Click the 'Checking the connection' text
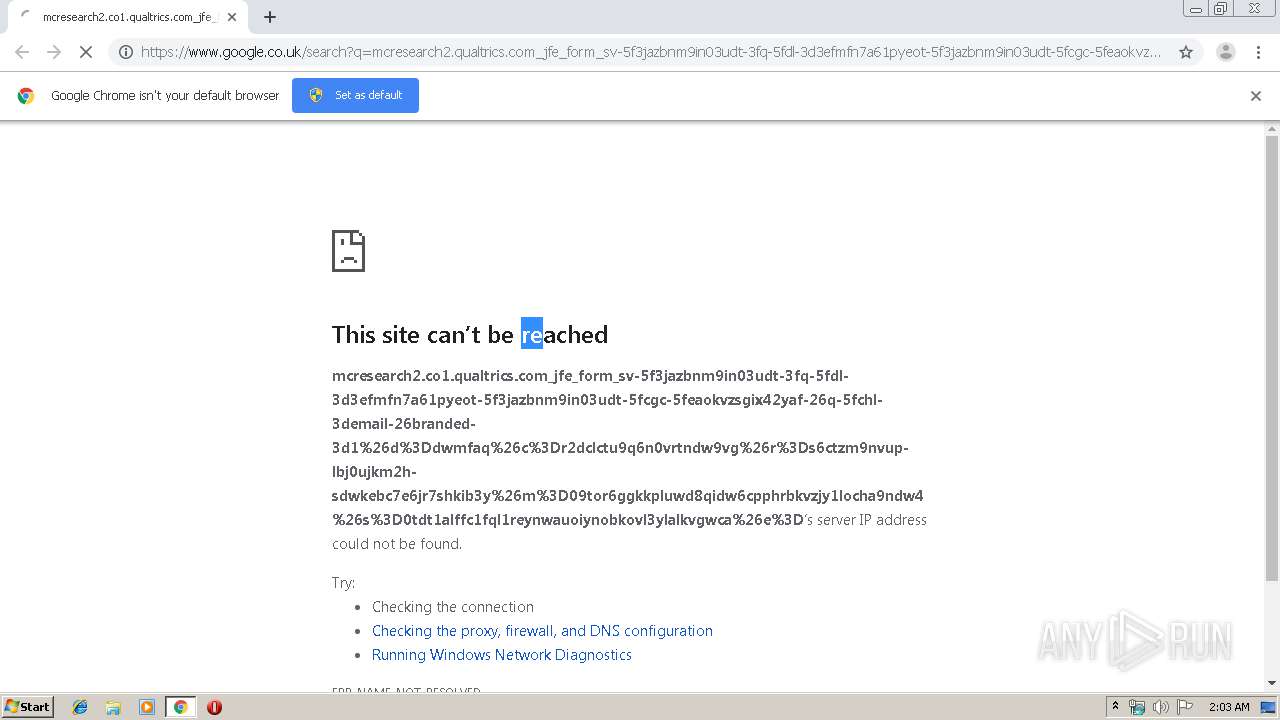The height and width of the screenshot is (720, 1280). tap(453, 607)
